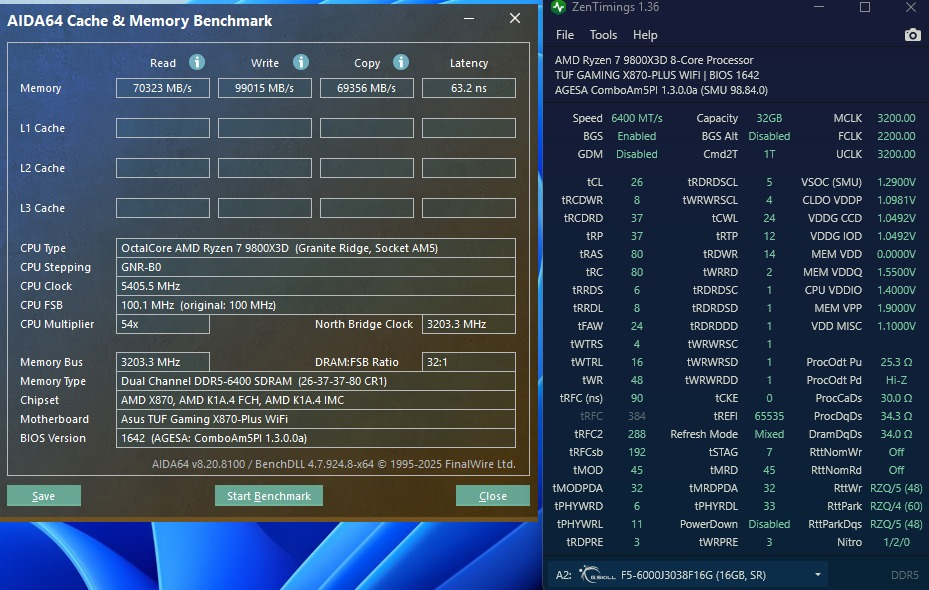
Task: Open the Help menu in ZenTimings
Action: click(645, 35)
